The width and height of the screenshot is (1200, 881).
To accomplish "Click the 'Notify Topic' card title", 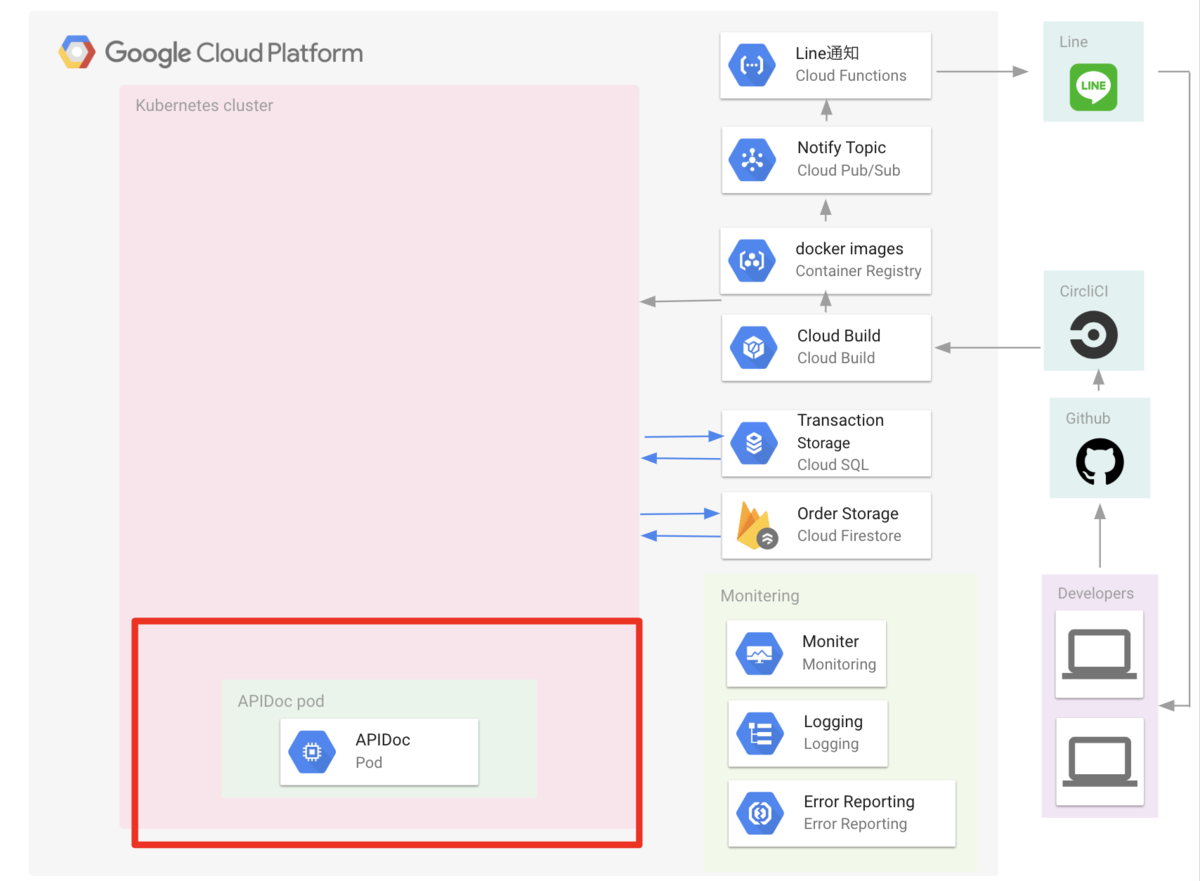I will 841,148.
